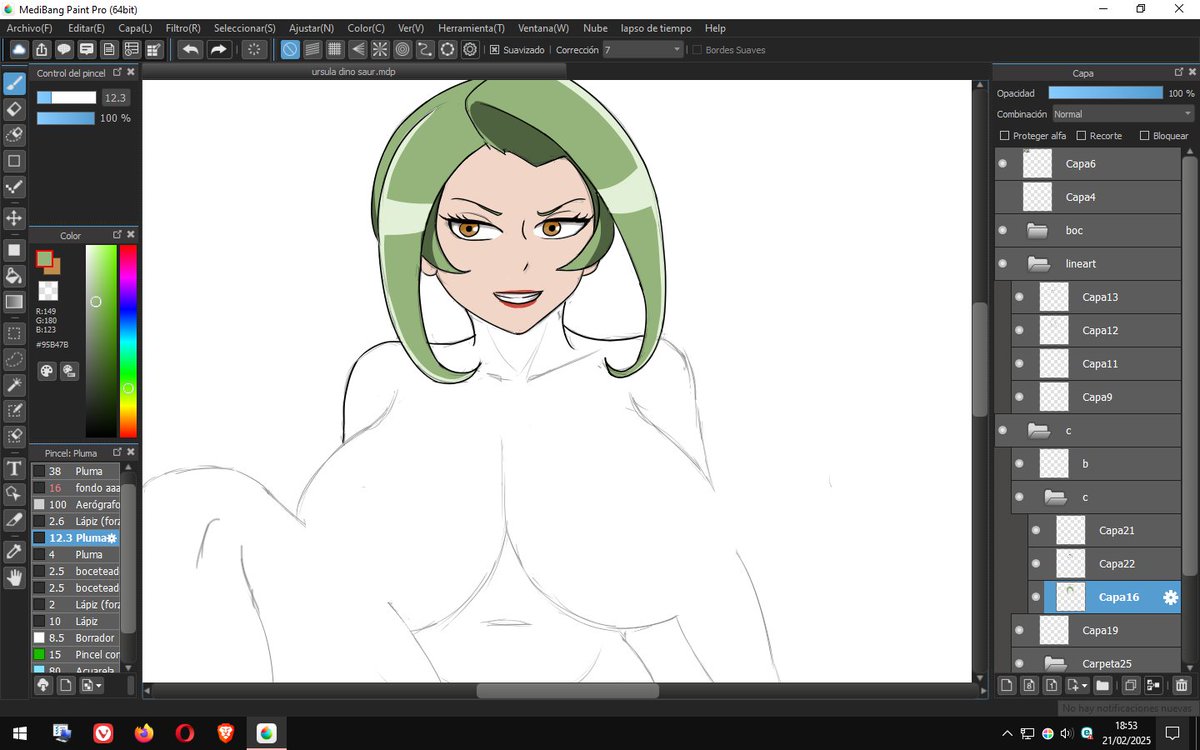This screenshot has width=1200, height=750.
Task: Toggle visibility of the Capa21 layer
Action: pyautogui.click(x=1036, y=530)
